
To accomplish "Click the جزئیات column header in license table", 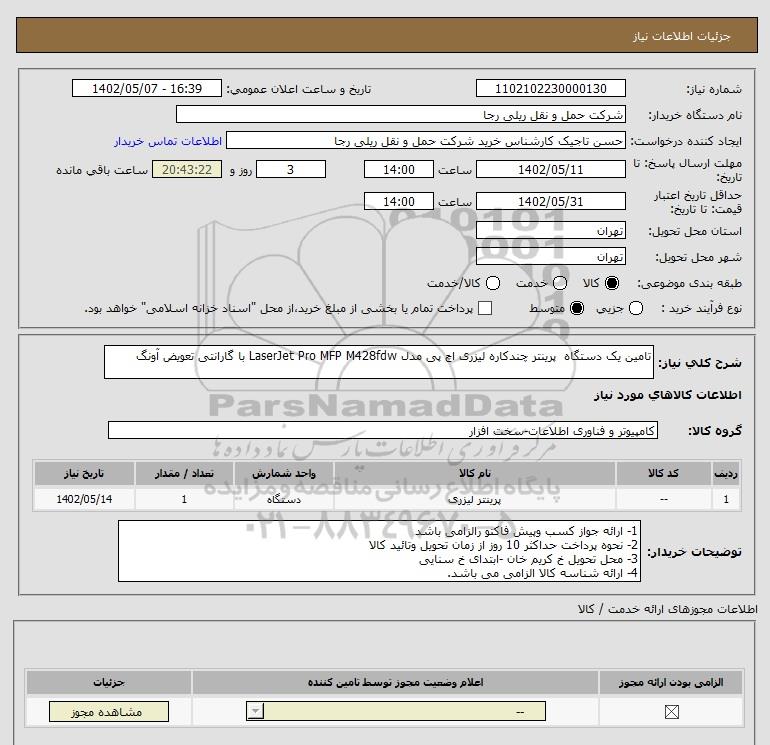I will tap(109, 682).
